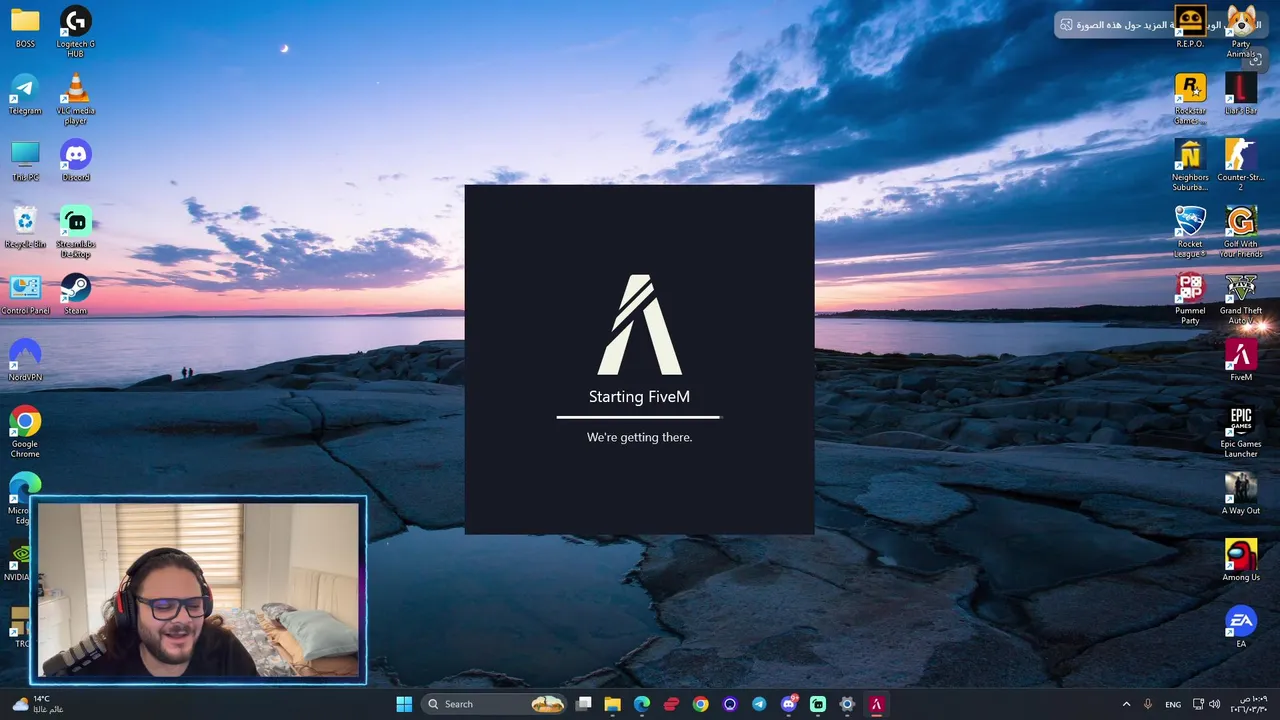This screenshot has width=1280, height=720.
Task: Open Control Panel desktop icon
Action: point(25,294)
